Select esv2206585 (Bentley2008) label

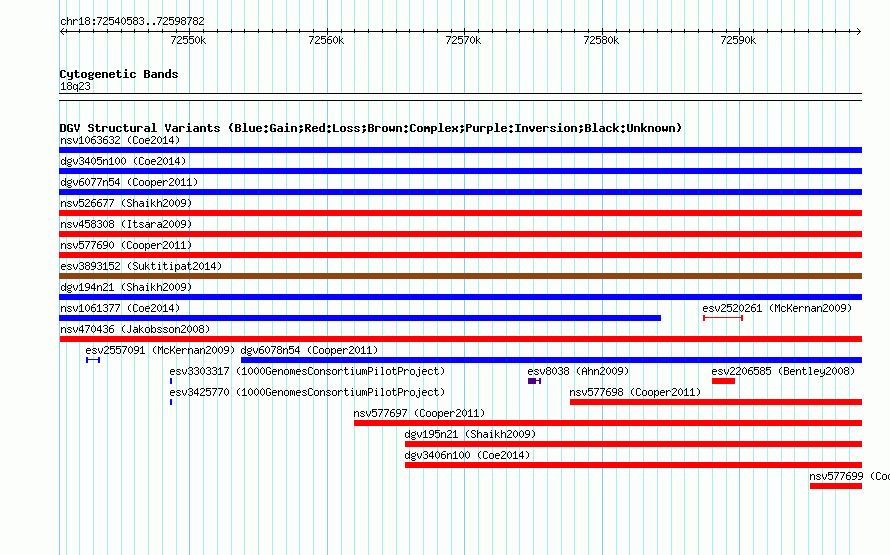tap(783, 371)
